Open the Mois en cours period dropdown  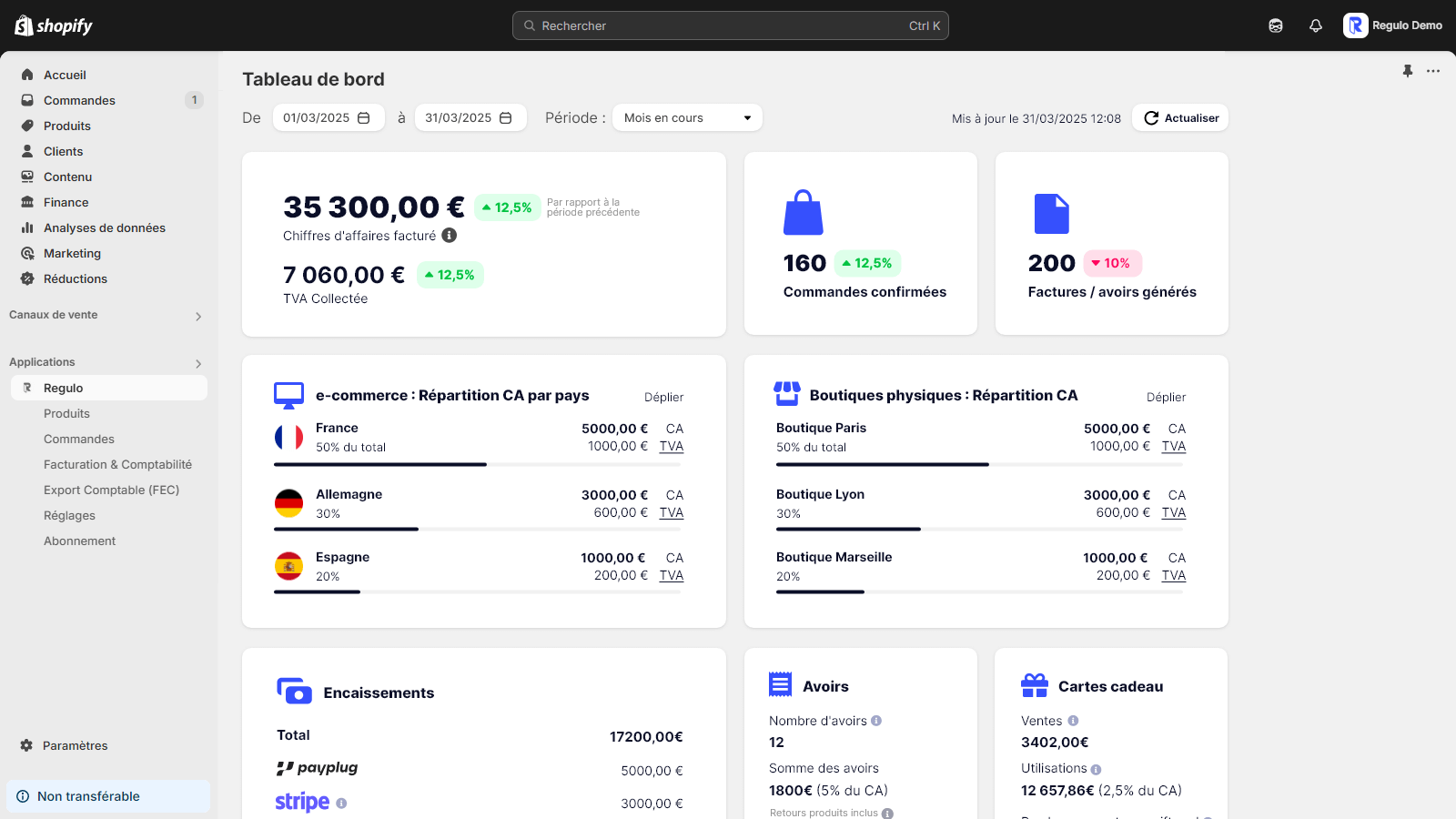(686, 116)
